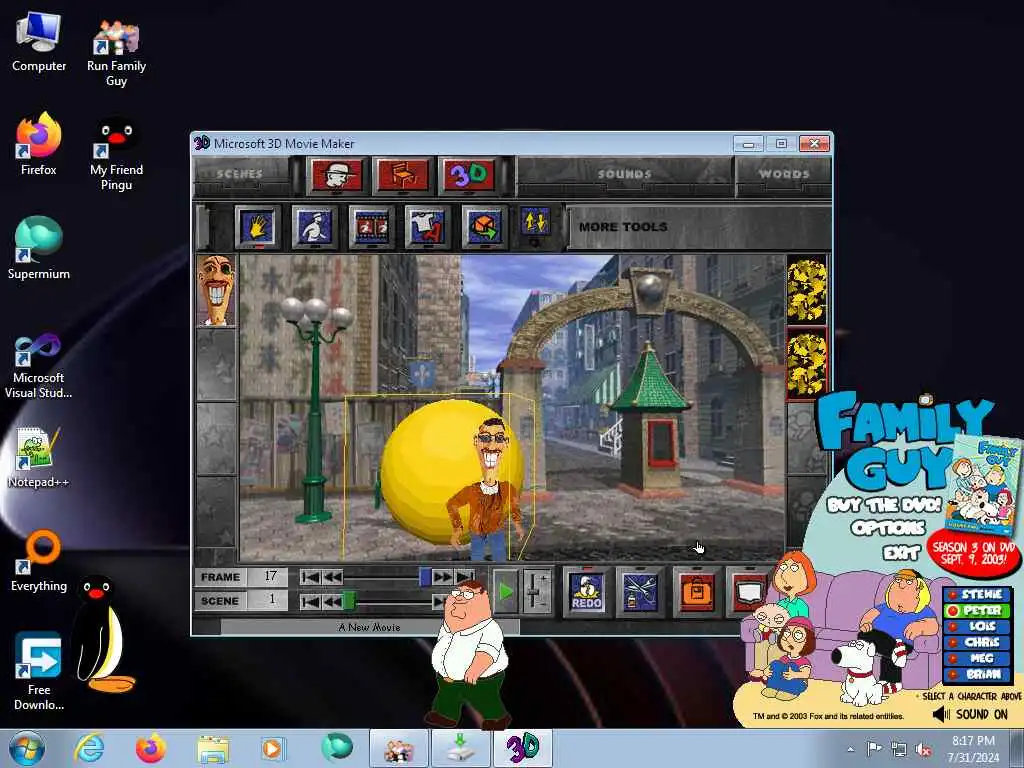Play the movie with green arrow
Screen dimensions: 1024x768
505,592
